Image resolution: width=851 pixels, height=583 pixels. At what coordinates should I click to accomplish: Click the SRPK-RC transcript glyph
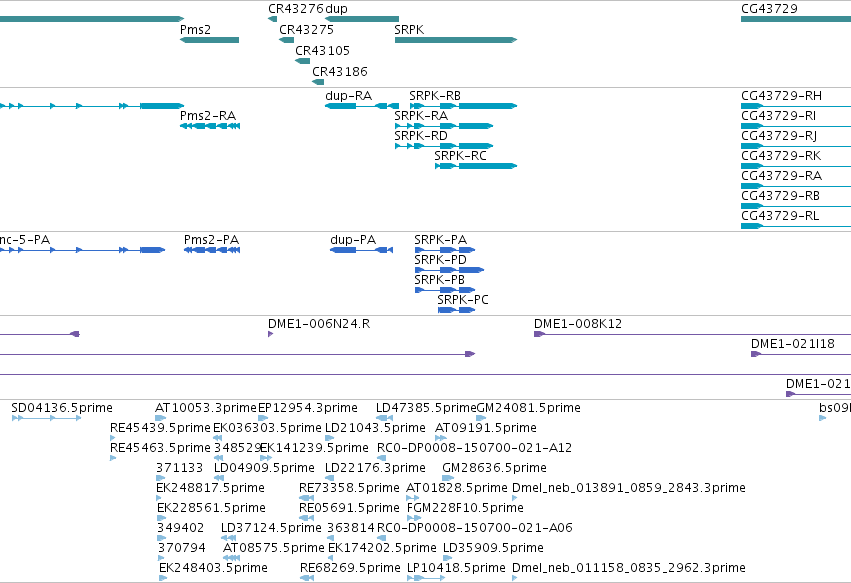476,166
